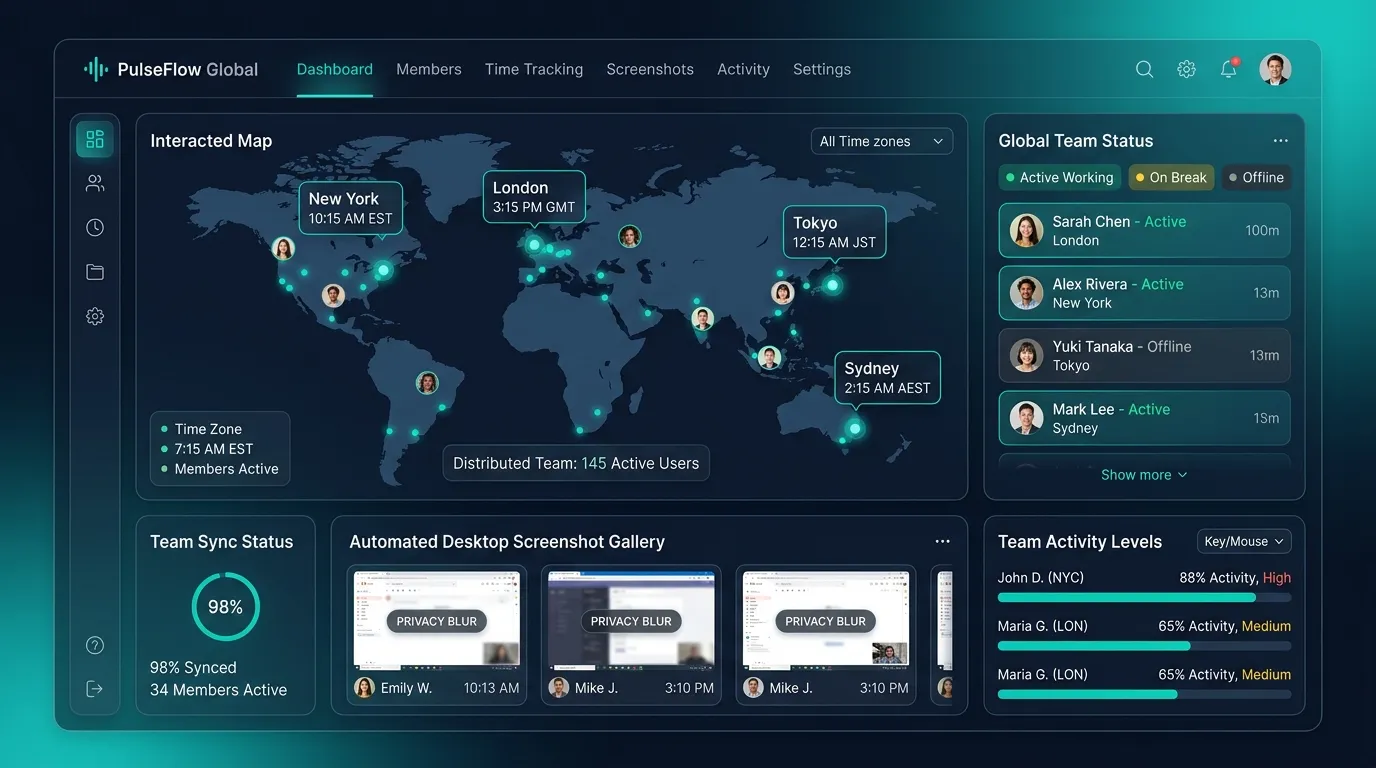The width and height of the screenshot is (1376, 768).
Task: Click the logout icon in sidebar
Action: pos(95,689)
